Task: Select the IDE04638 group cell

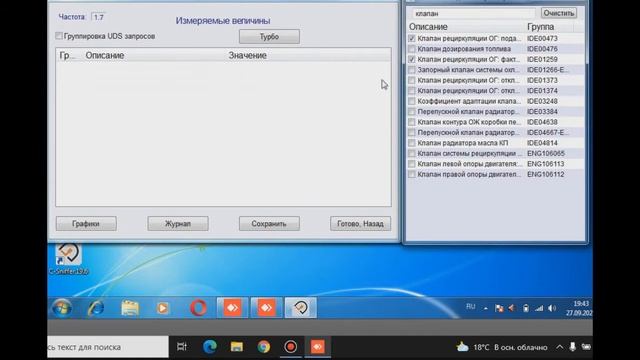Action: click(542, 122)
